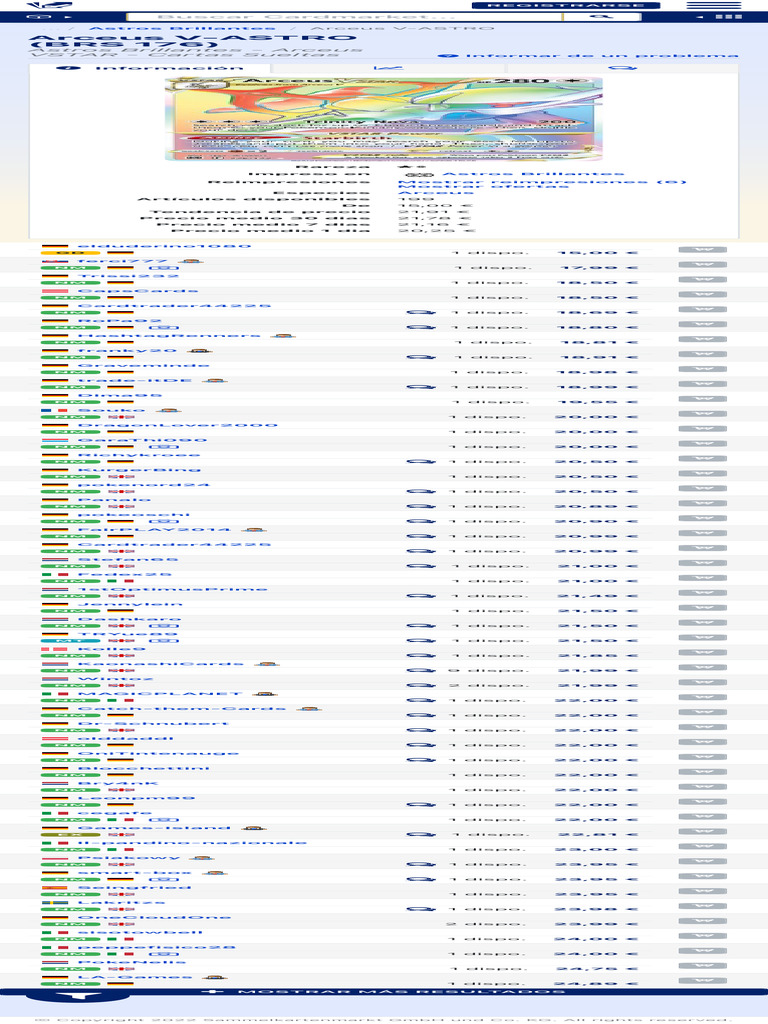The width and height of the screenshot is (768, 1024).
Task: Open the Cardmarket logo home link
Action: tap(49, 5)
